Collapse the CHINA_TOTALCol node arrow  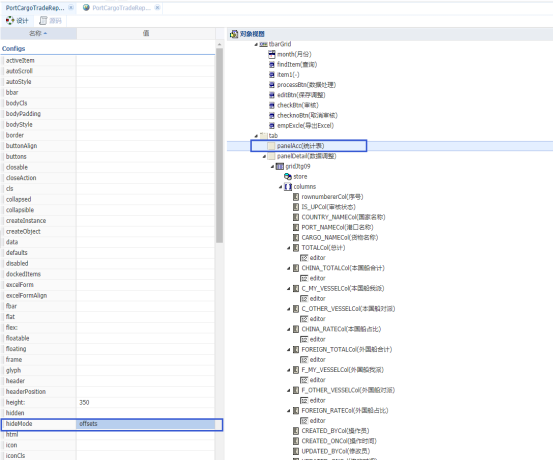click(x=289, y=268)
